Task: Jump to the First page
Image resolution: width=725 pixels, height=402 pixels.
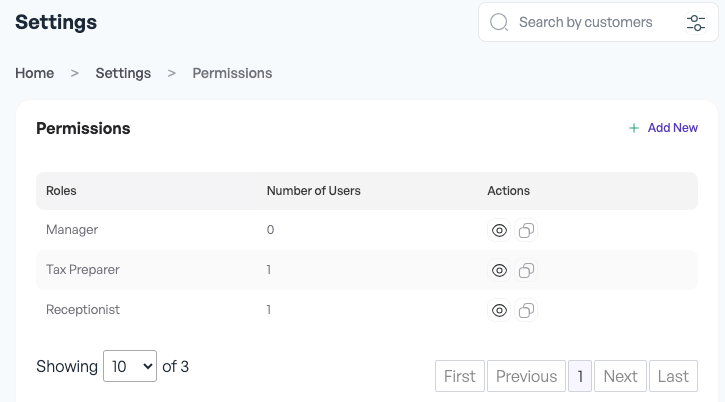Action: coord(460,376)
